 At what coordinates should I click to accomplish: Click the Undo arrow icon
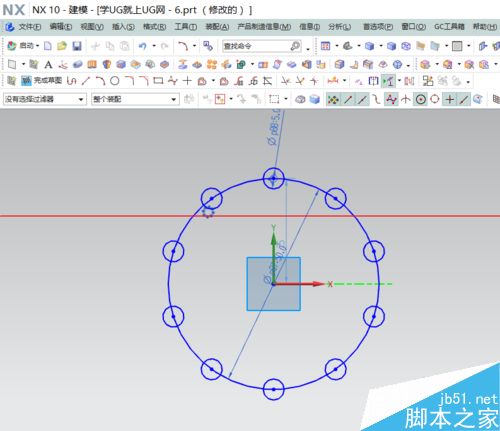pyautogui.click(x=143, y=46)
